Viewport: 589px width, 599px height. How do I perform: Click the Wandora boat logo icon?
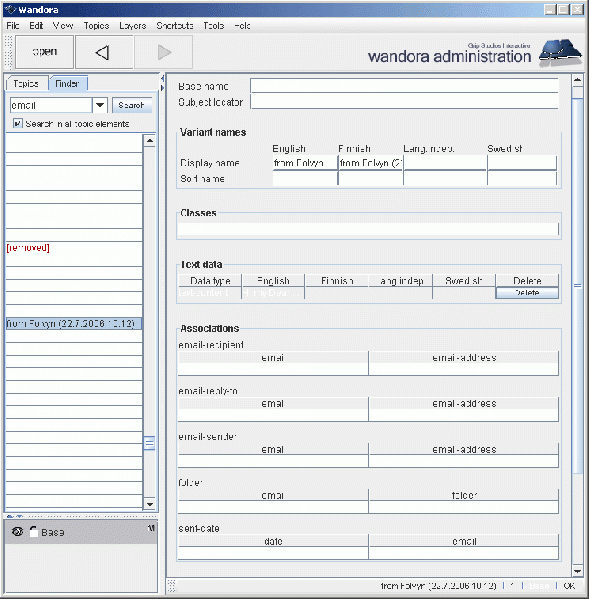pos(560,53)
